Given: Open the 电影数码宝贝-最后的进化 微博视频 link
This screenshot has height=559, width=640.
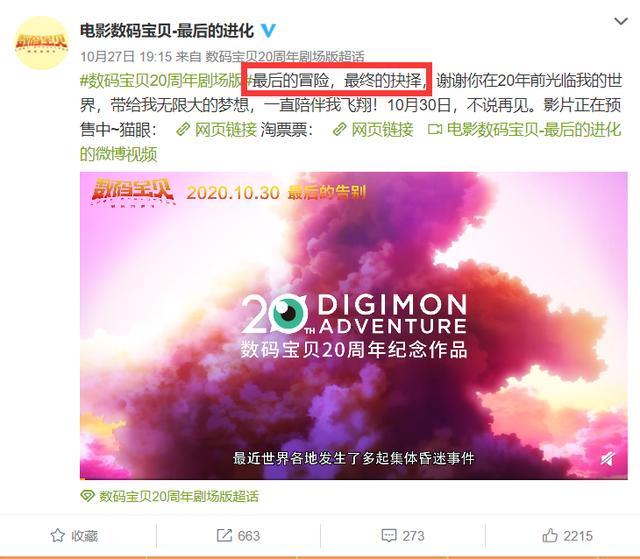Looking at the screenshot, I should click(350, 142).
